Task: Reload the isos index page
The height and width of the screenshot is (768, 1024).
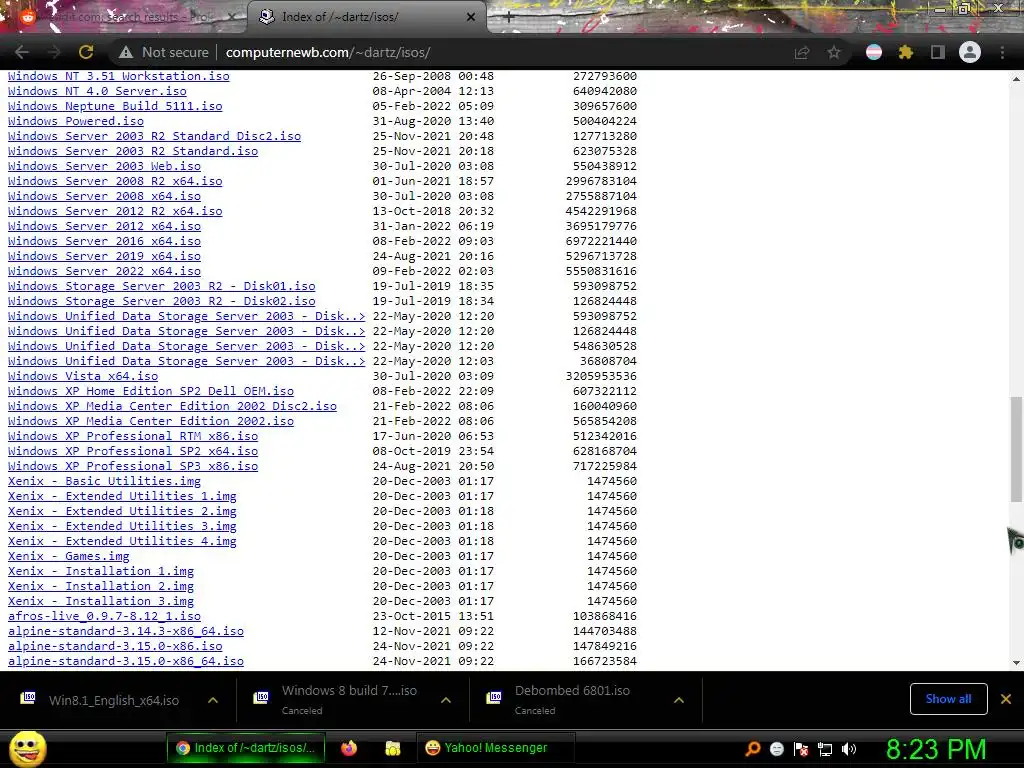Action: 86,52
